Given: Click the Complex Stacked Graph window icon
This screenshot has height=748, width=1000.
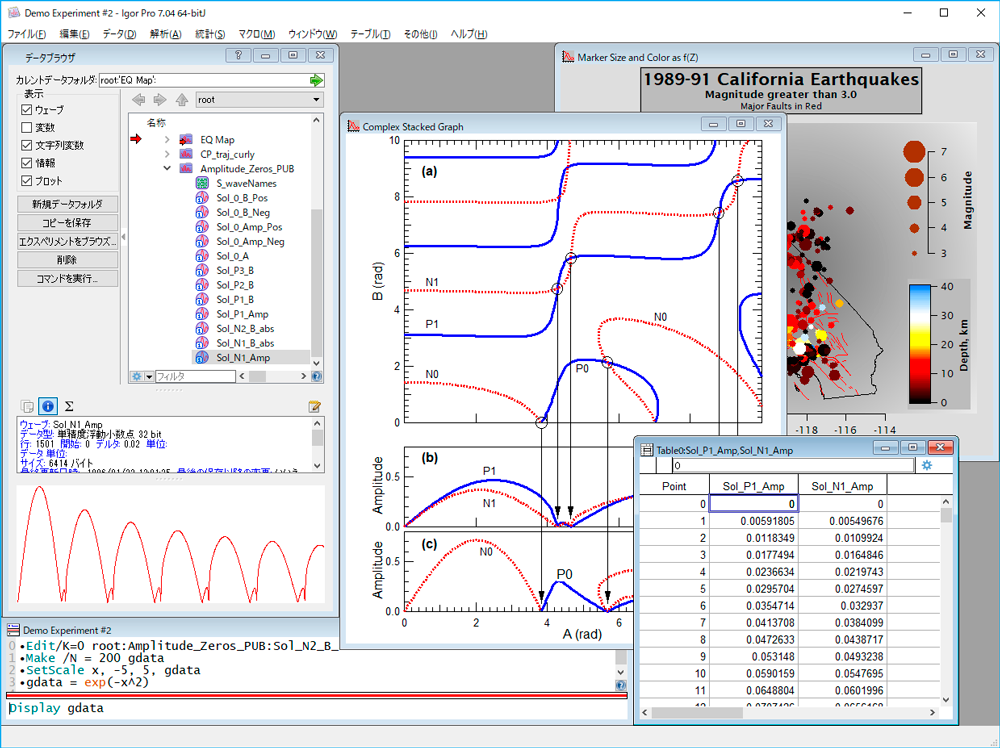Looking at the screenshot, I should point(353,126).
